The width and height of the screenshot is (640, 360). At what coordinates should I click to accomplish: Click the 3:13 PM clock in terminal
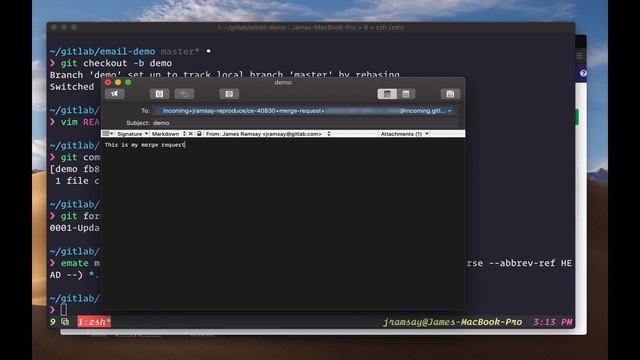(553, 322)
